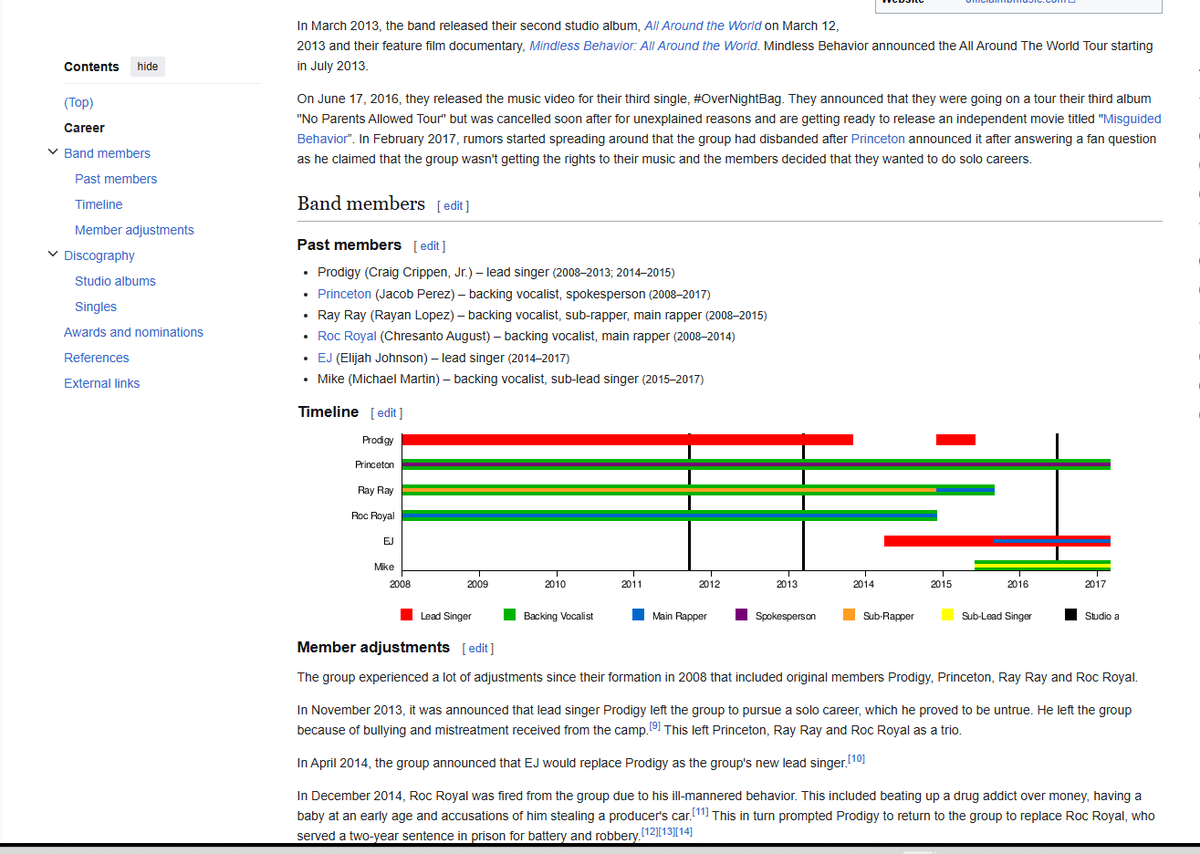This screenshot has height=854, width=1200.
Task: Click the black Studio album legend swatch
Action: click(1071, 615)
